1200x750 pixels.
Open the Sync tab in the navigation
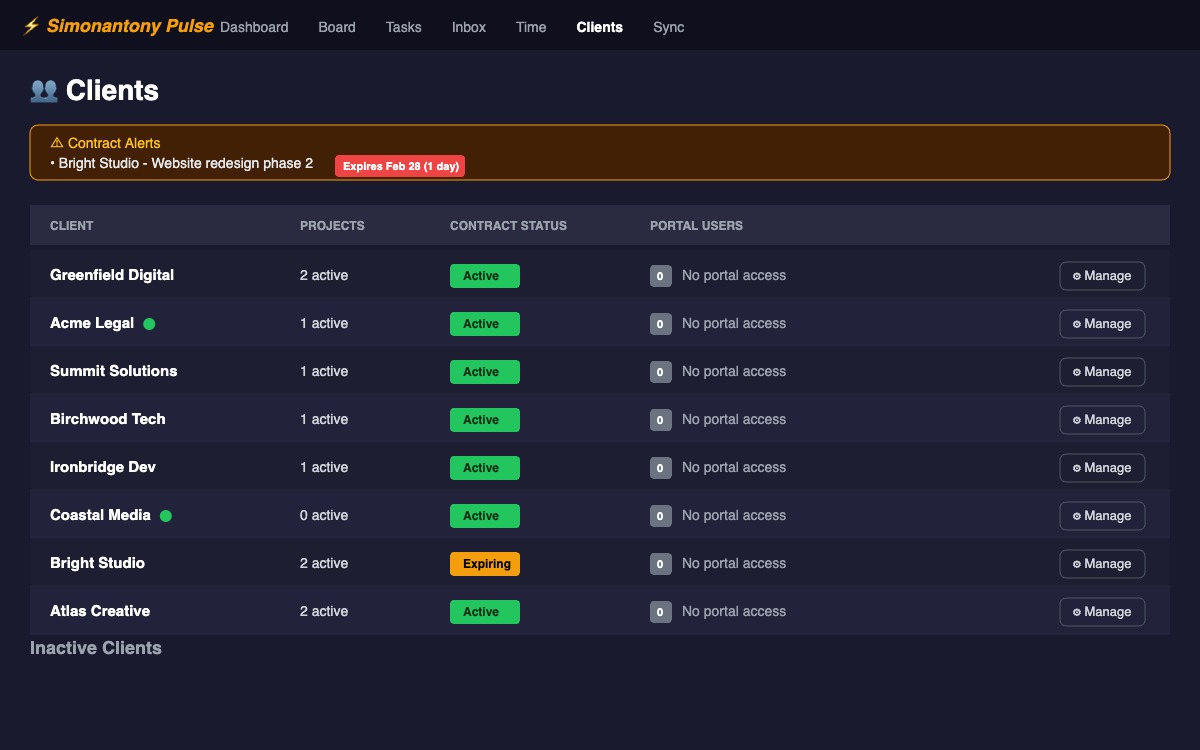(668, 27)
